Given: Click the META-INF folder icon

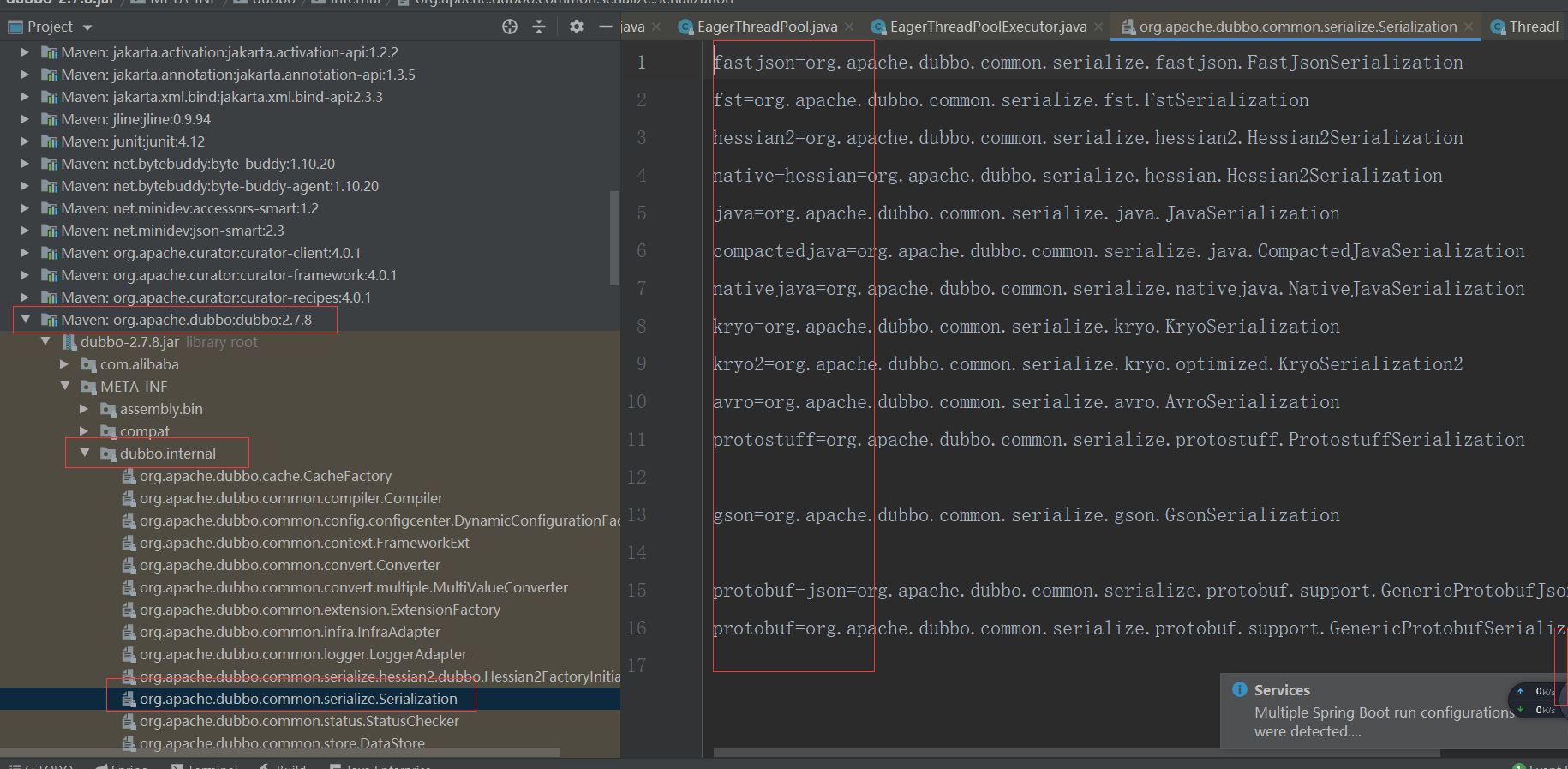Looking at the screenshot, I should (88, 387).
